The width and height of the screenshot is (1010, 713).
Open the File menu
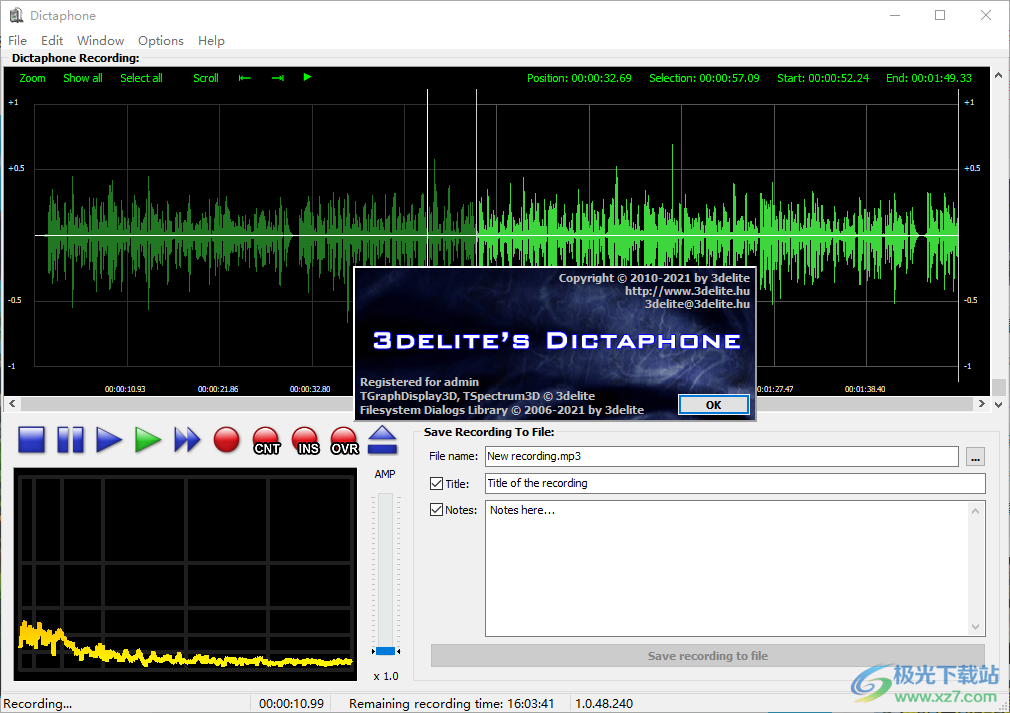(17, 41)
